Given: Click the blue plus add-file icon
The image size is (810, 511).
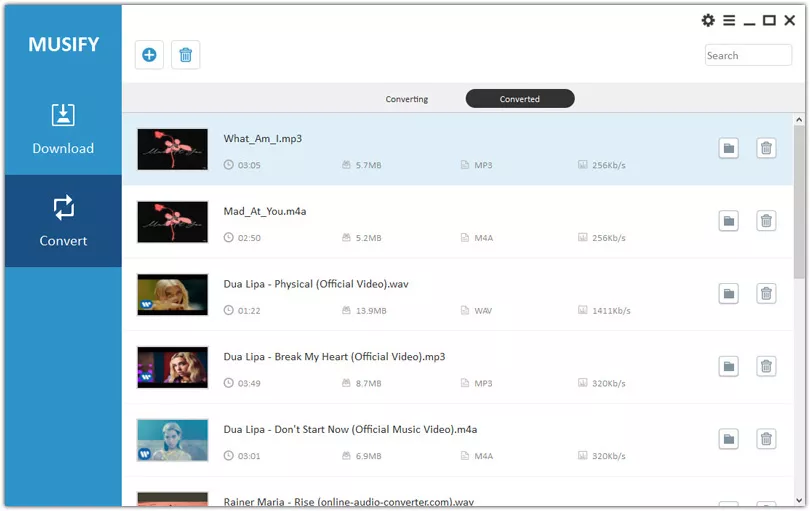Looking at the screenshot, I should coord(149,55).
